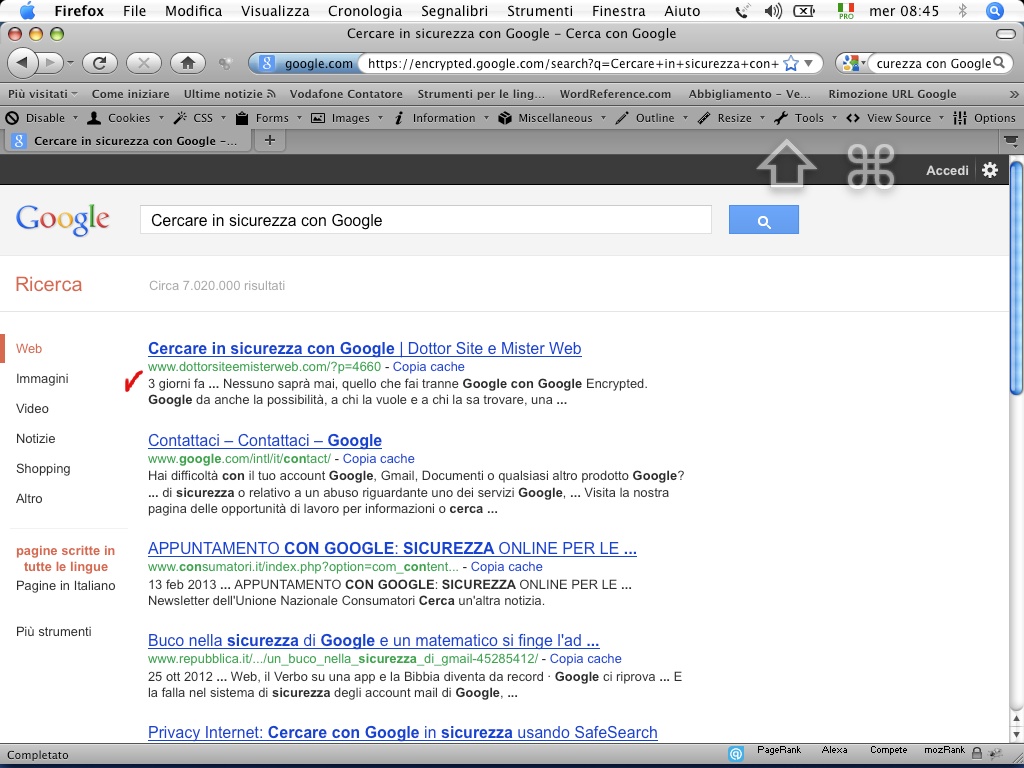Open the Contattaci – Google result
The image size is (1024, 768).
click(x=264, y=440)
